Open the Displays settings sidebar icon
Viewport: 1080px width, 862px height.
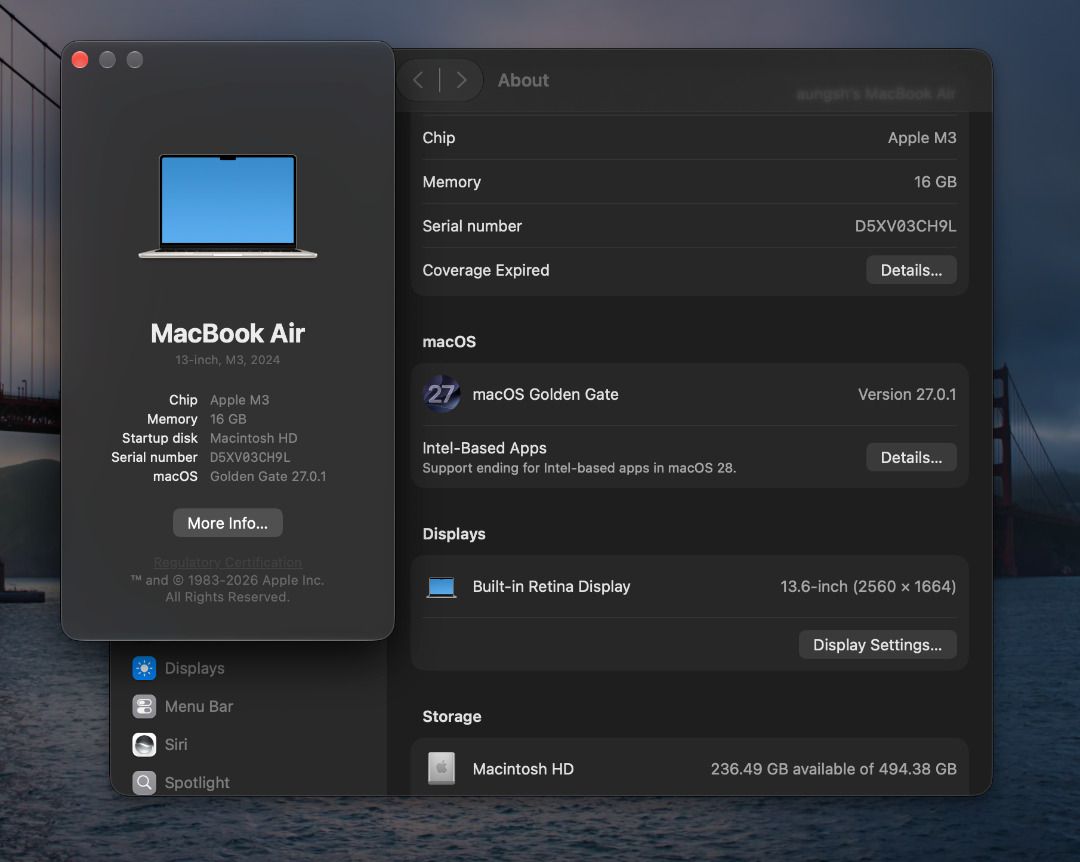[144, 668]
